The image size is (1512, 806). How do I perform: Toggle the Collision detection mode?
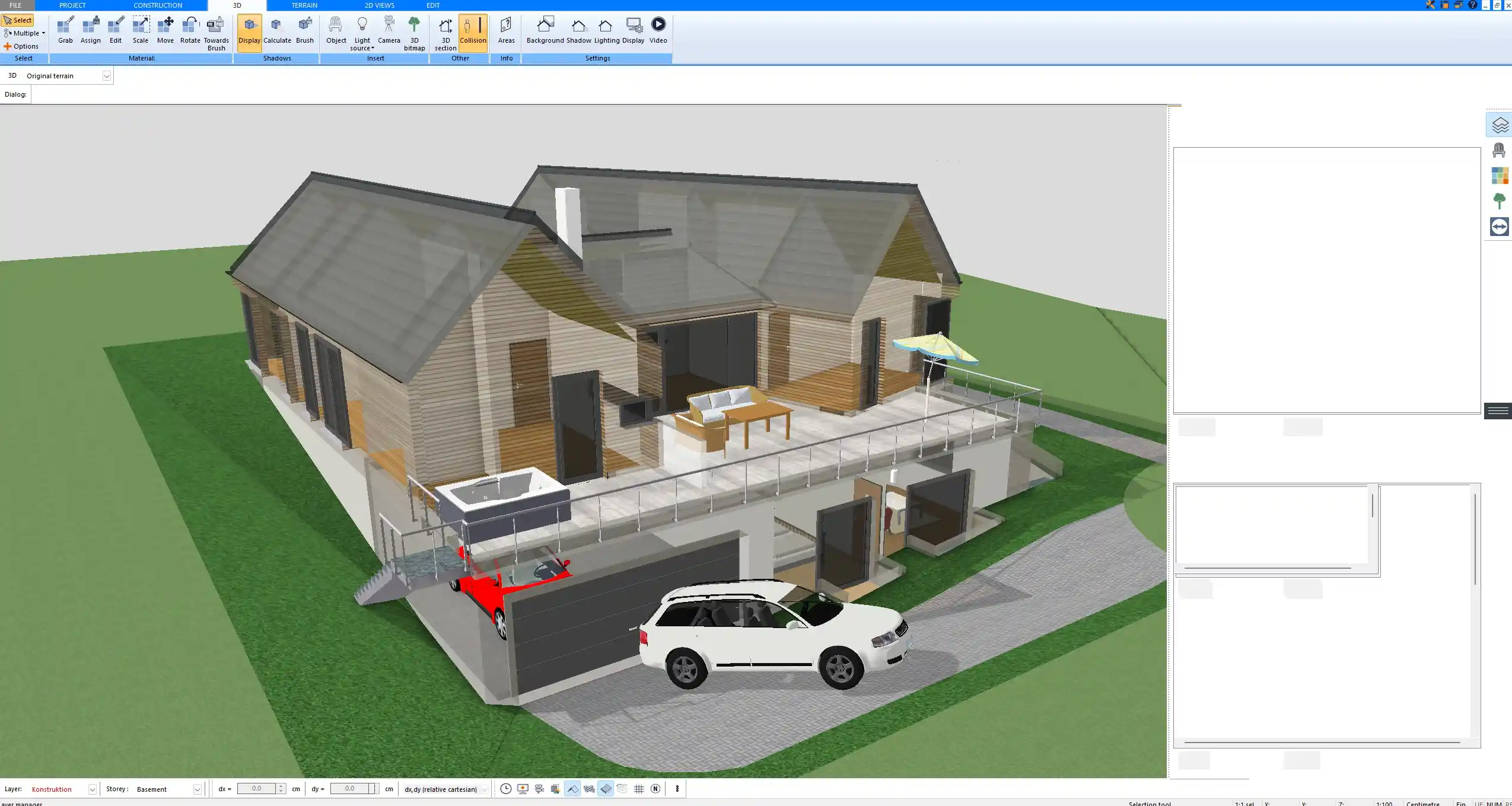(473, 30)
